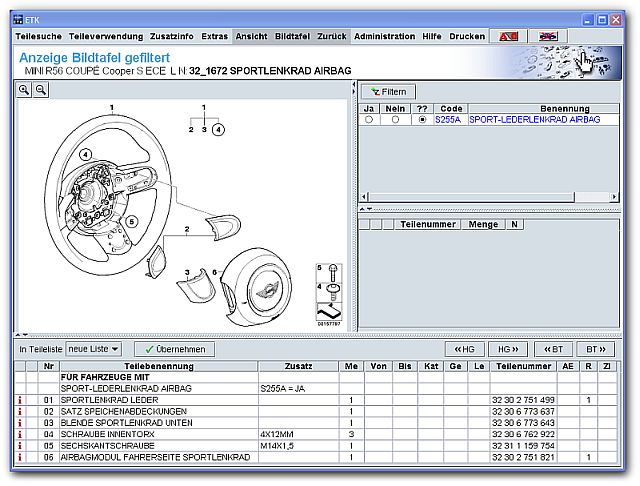Viewport: 640px width, 486px height.
Task: Open the Hilfe menu
Action: 432,36
